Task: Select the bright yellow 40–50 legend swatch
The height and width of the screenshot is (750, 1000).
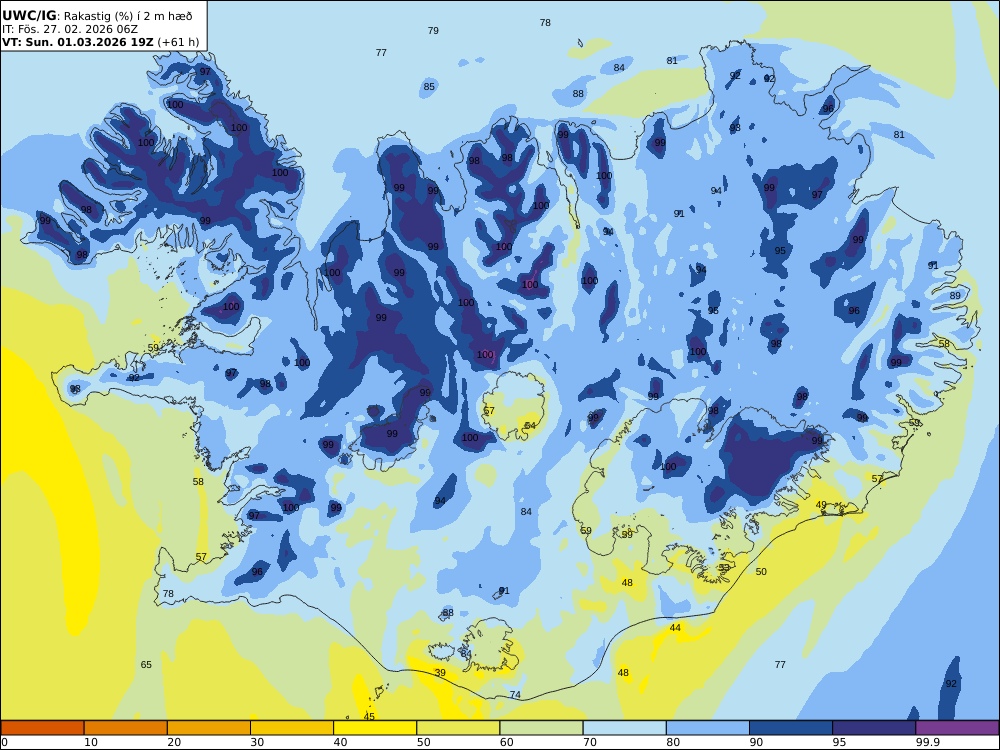Action: tap(375, 728)
